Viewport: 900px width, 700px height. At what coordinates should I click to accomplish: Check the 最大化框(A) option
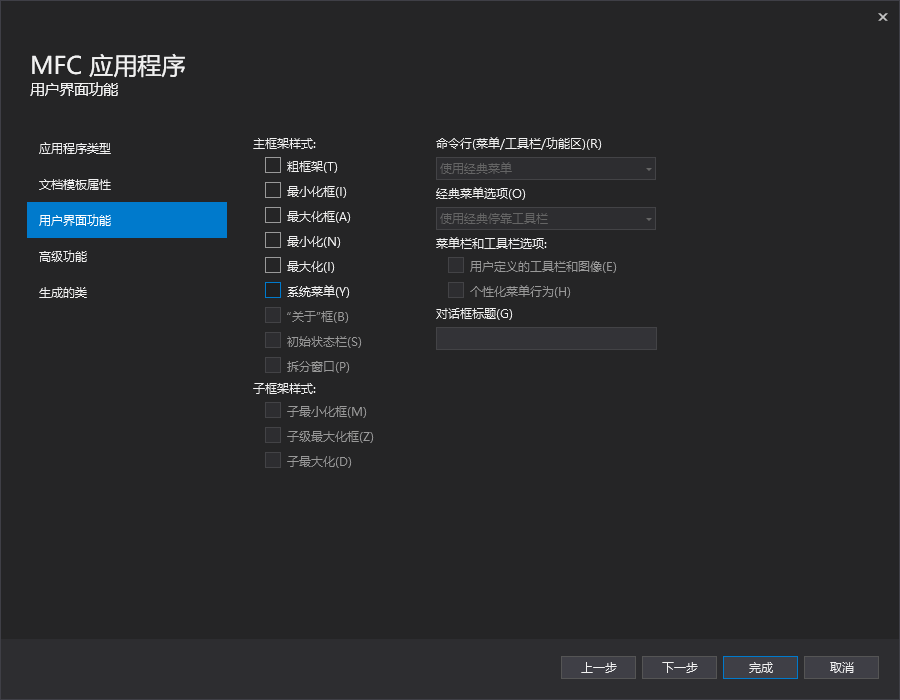[273, 215]
